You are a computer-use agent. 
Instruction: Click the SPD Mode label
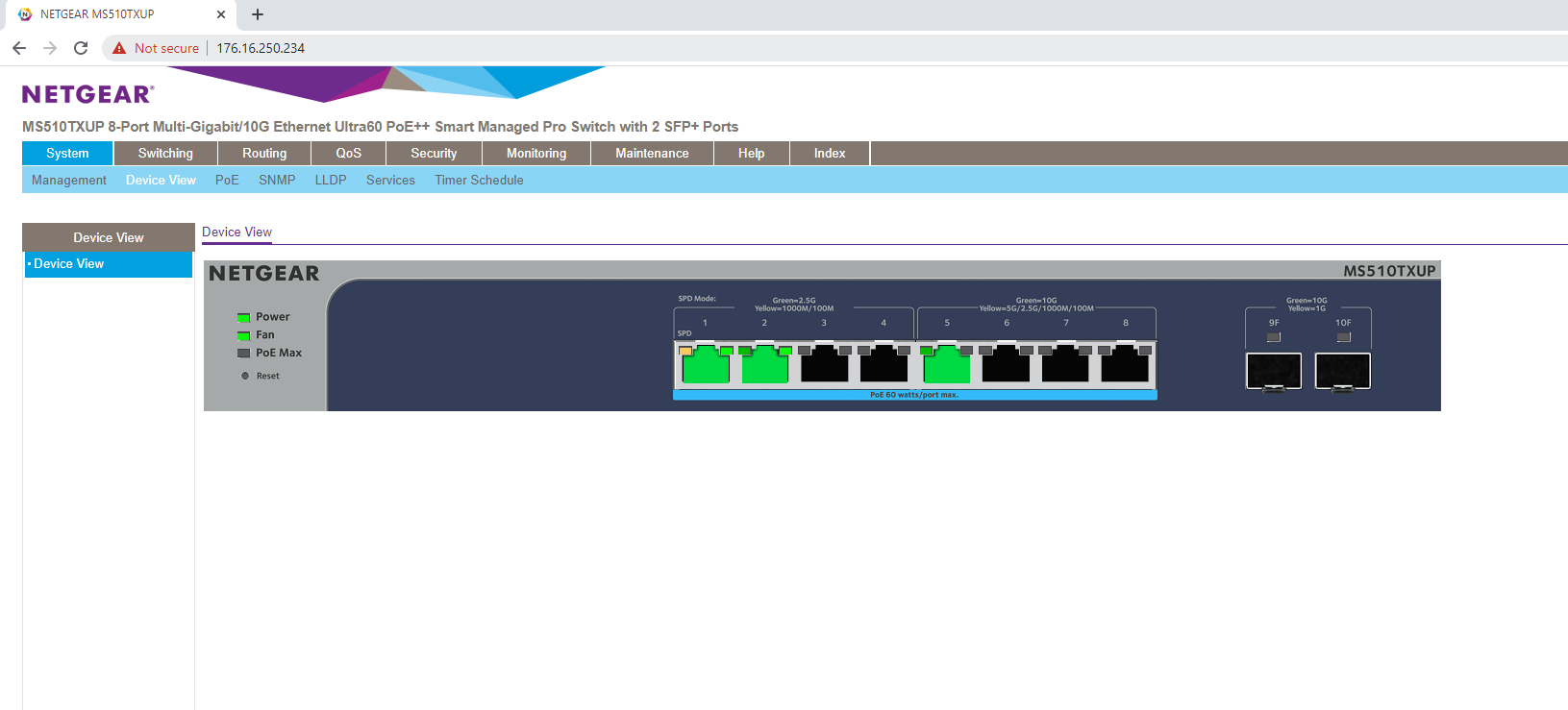pyautogui.click(x=697, y=299)
